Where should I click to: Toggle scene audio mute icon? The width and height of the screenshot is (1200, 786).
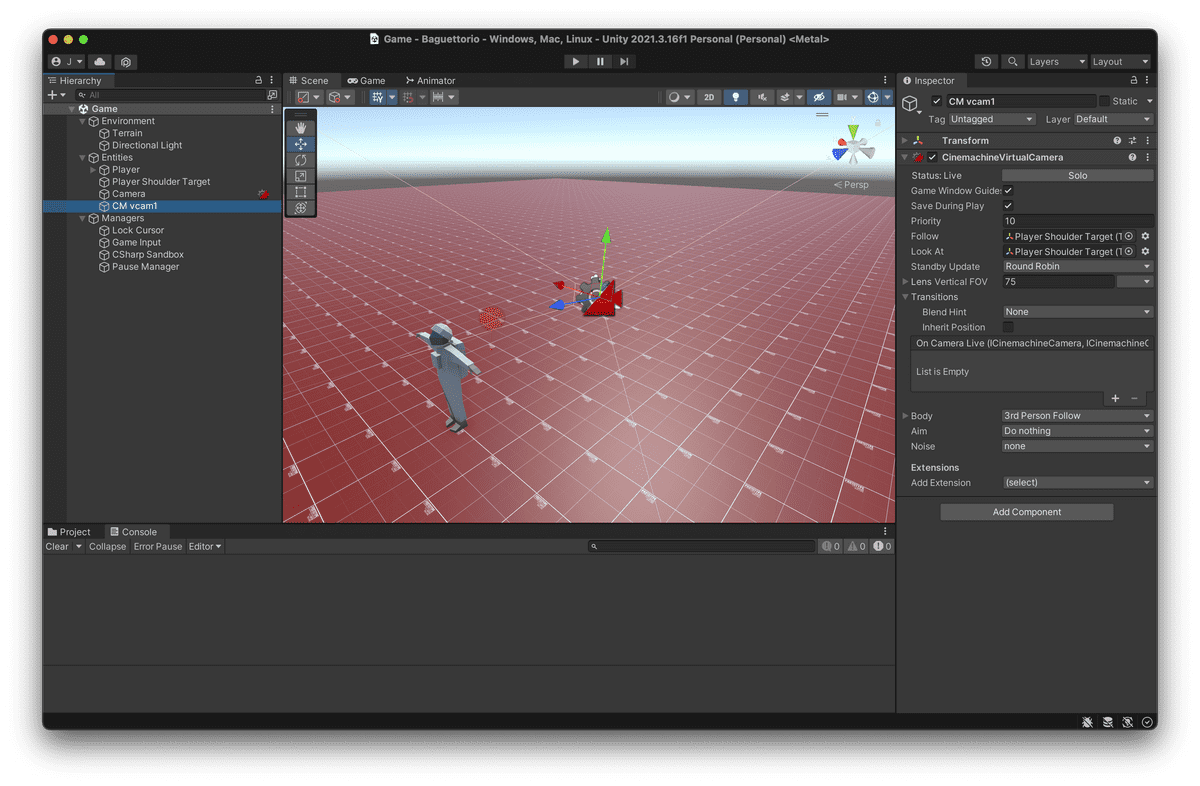(763, 97)
